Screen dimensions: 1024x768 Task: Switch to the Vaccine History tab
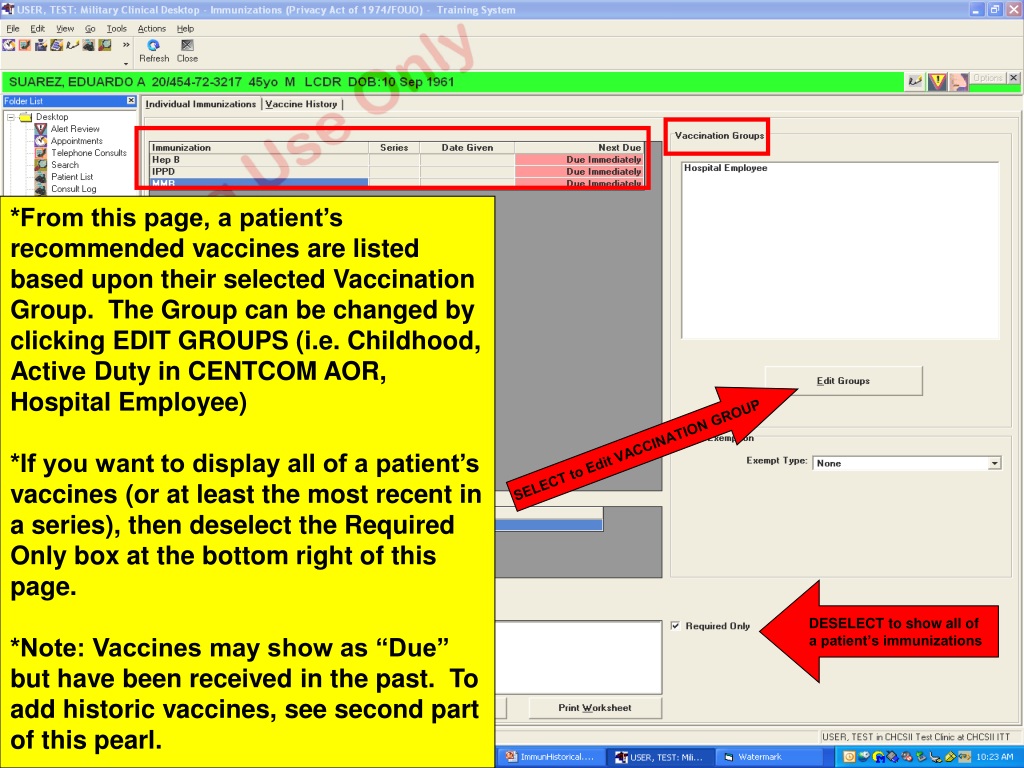click(x=301, y=104)
